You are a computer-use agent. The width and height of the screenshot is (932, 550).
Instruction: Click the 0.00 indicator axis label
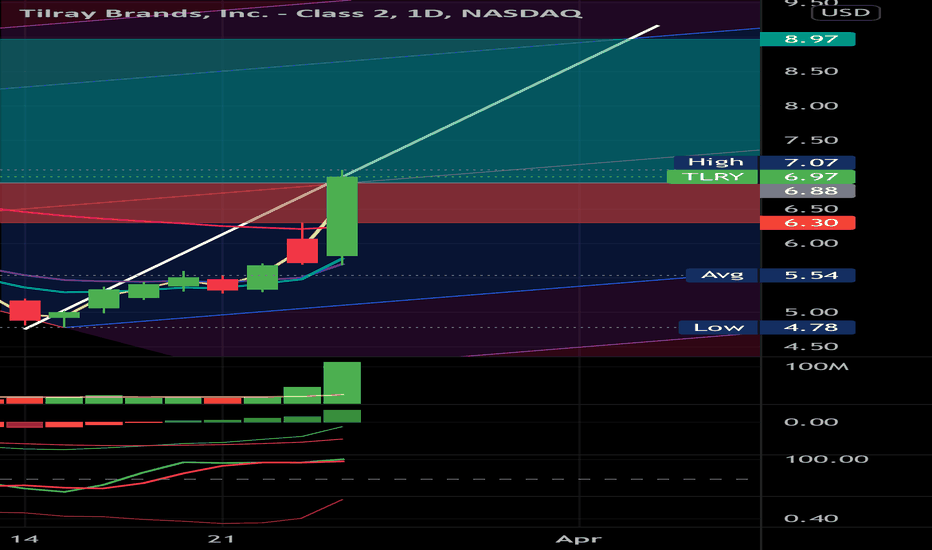(x=811, y=422)
